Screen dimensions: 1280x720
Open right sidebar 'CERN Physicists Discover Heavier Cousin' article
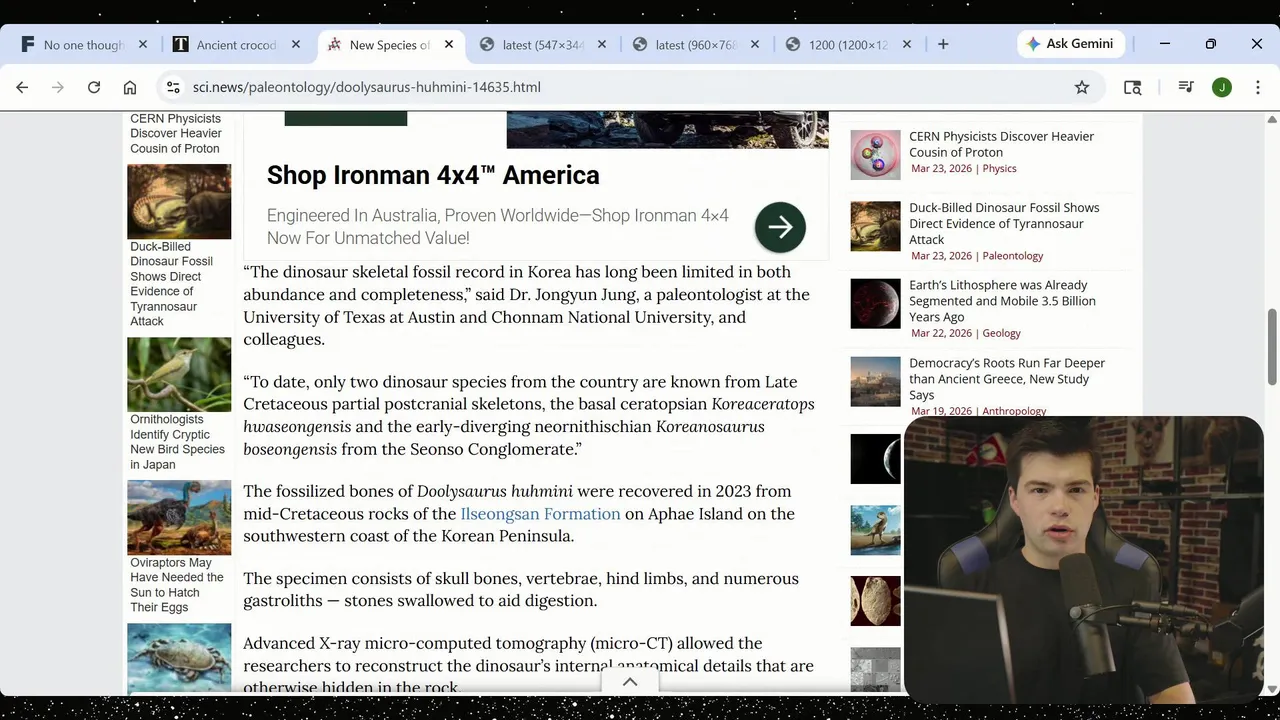1001,144
